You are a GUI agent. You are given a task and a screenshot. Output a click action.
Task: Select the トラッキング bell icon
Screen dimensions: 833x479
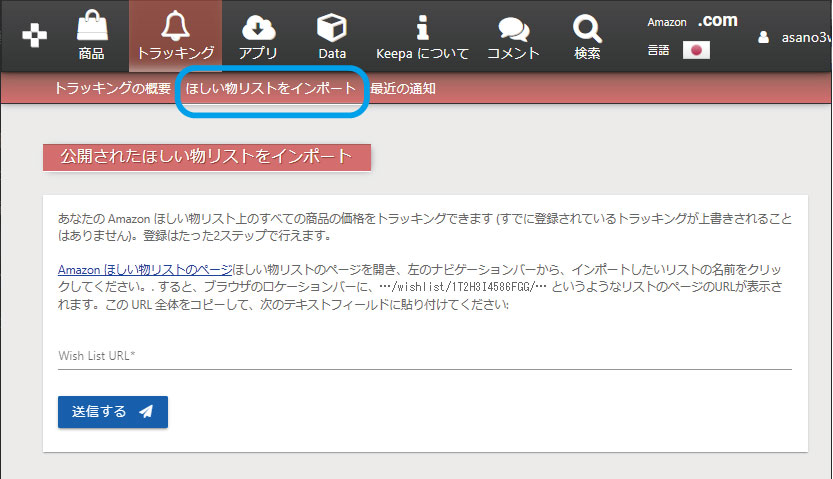click(175, 26)
